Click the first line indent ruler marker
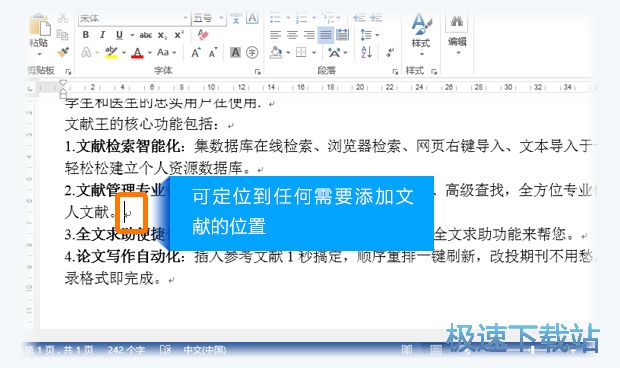The width and height of the screenshot is (620, 368). point(63,83)
